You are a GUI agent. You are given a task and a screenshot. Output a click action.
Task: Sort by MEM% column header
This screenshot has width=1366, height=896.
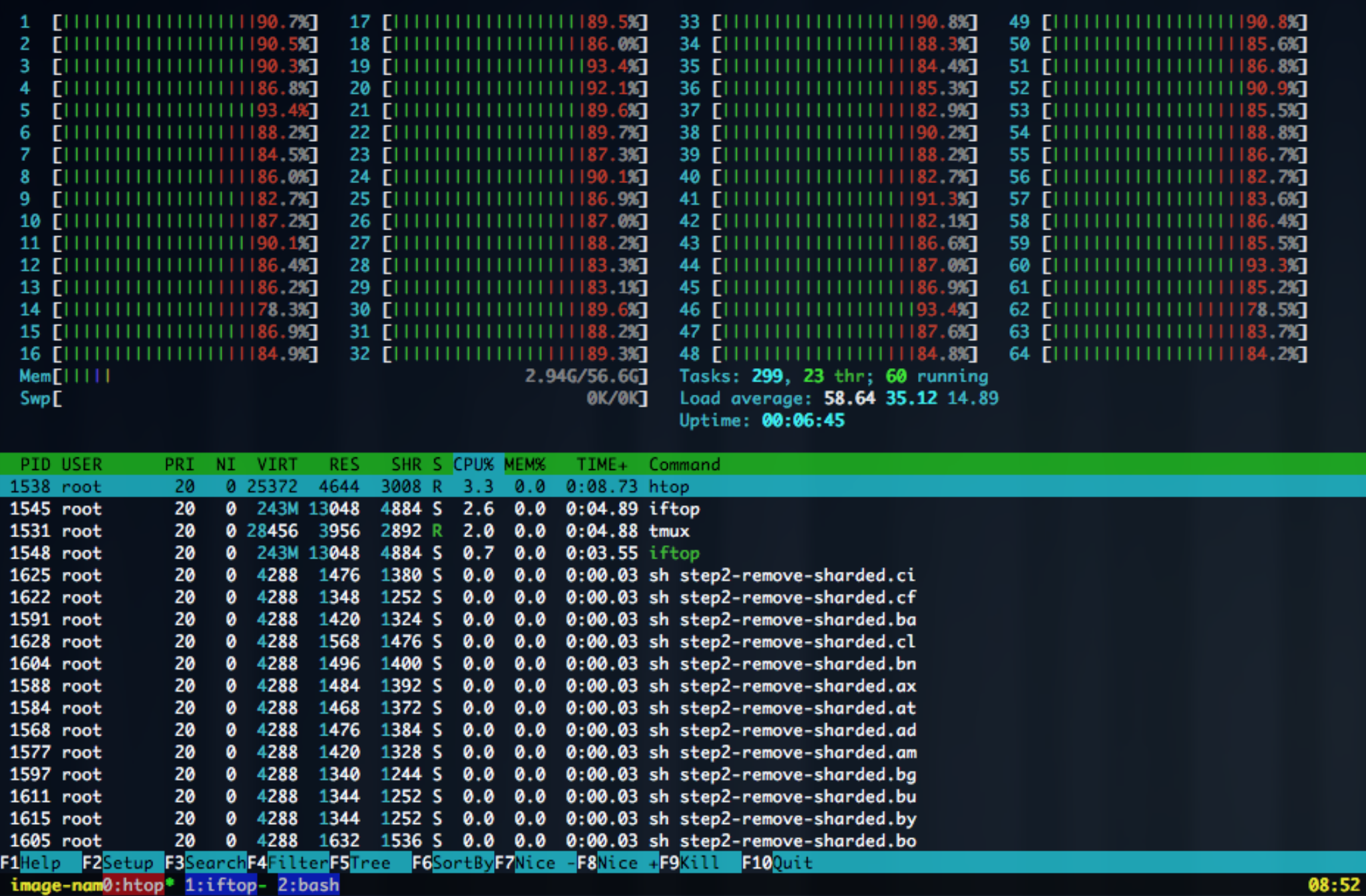[525, 464]
